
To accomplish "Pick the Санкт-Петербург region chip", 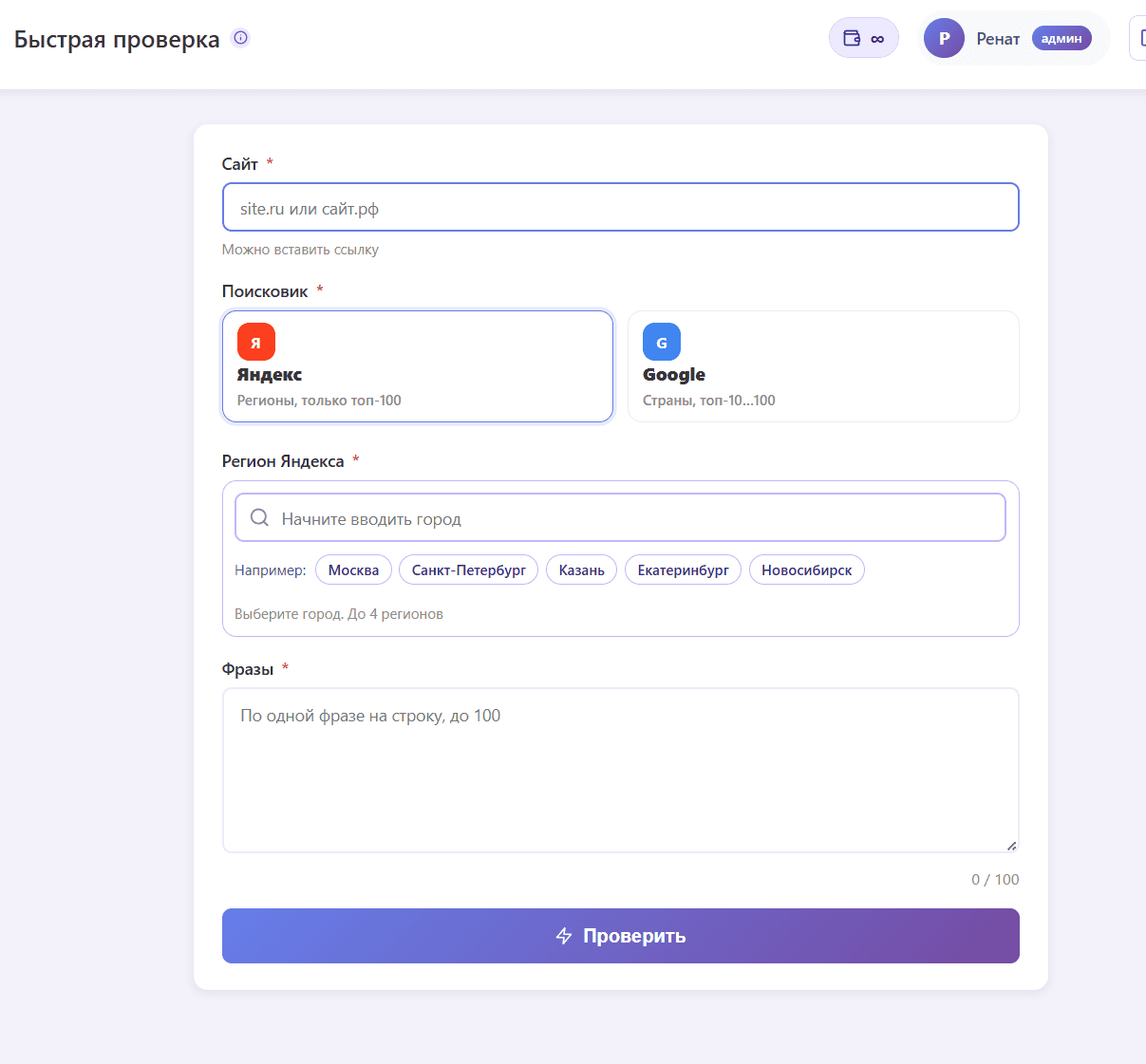I will [x=469, y=569].
